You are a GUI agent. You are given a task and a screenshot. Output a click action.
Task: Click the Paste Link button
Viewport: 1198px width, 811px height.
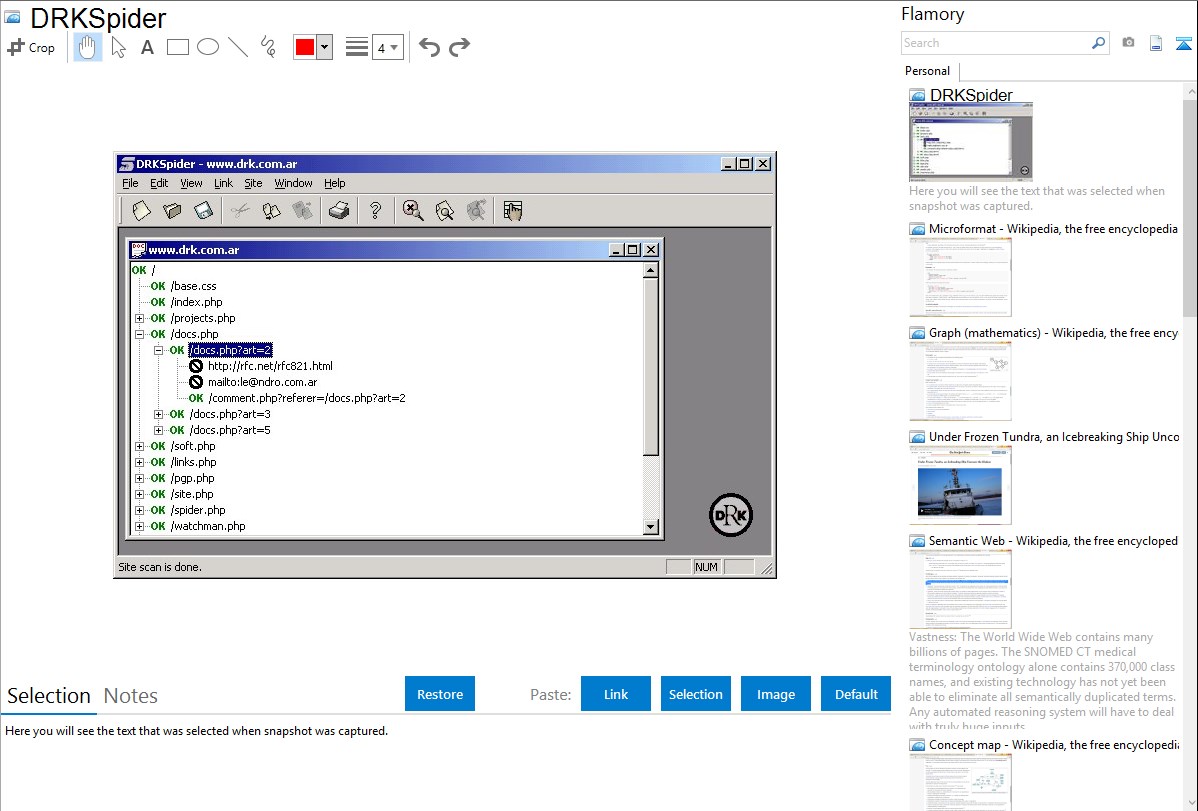616,694
